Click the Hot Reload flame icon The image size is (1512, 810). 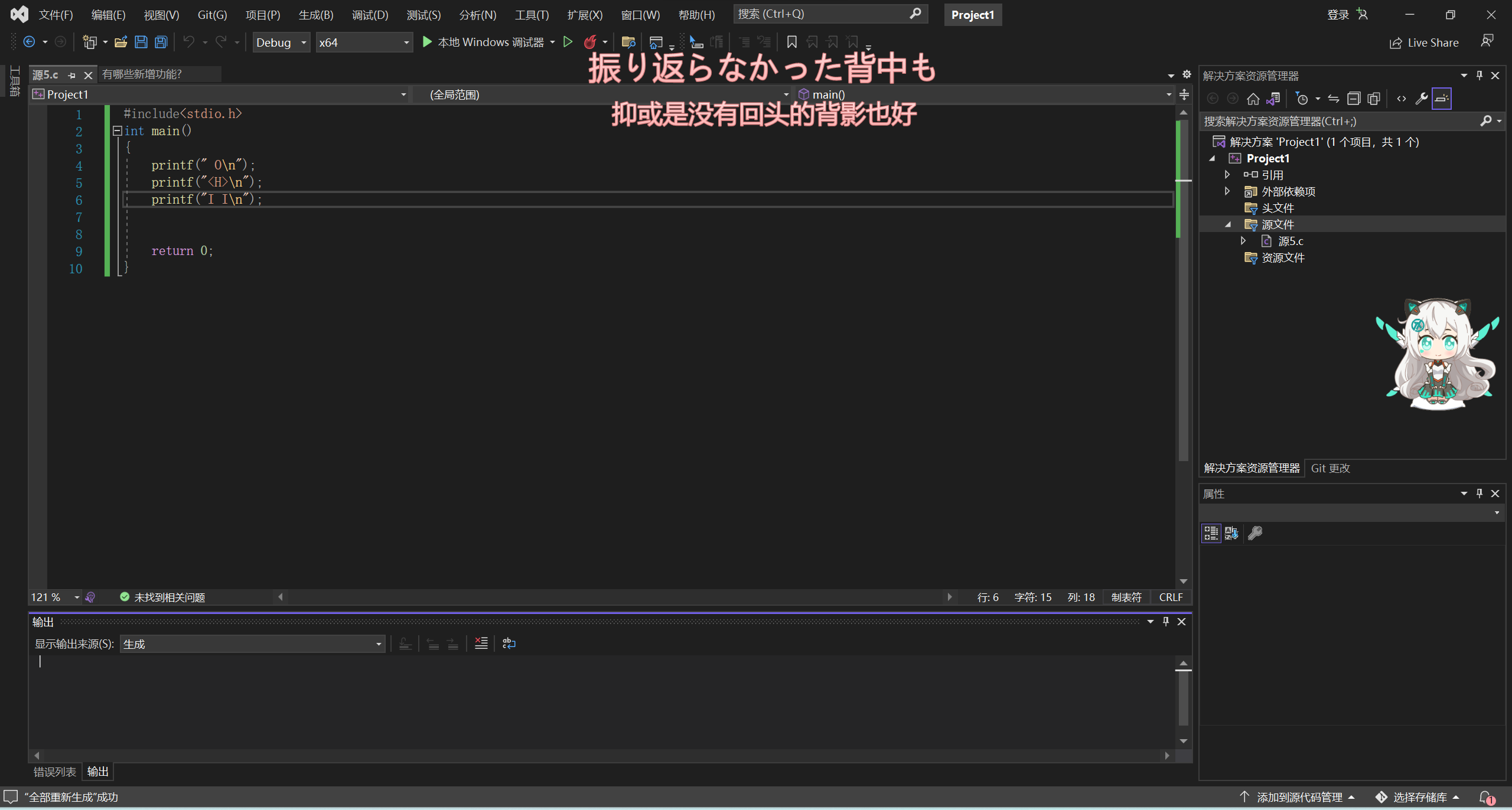coord(589,42)
